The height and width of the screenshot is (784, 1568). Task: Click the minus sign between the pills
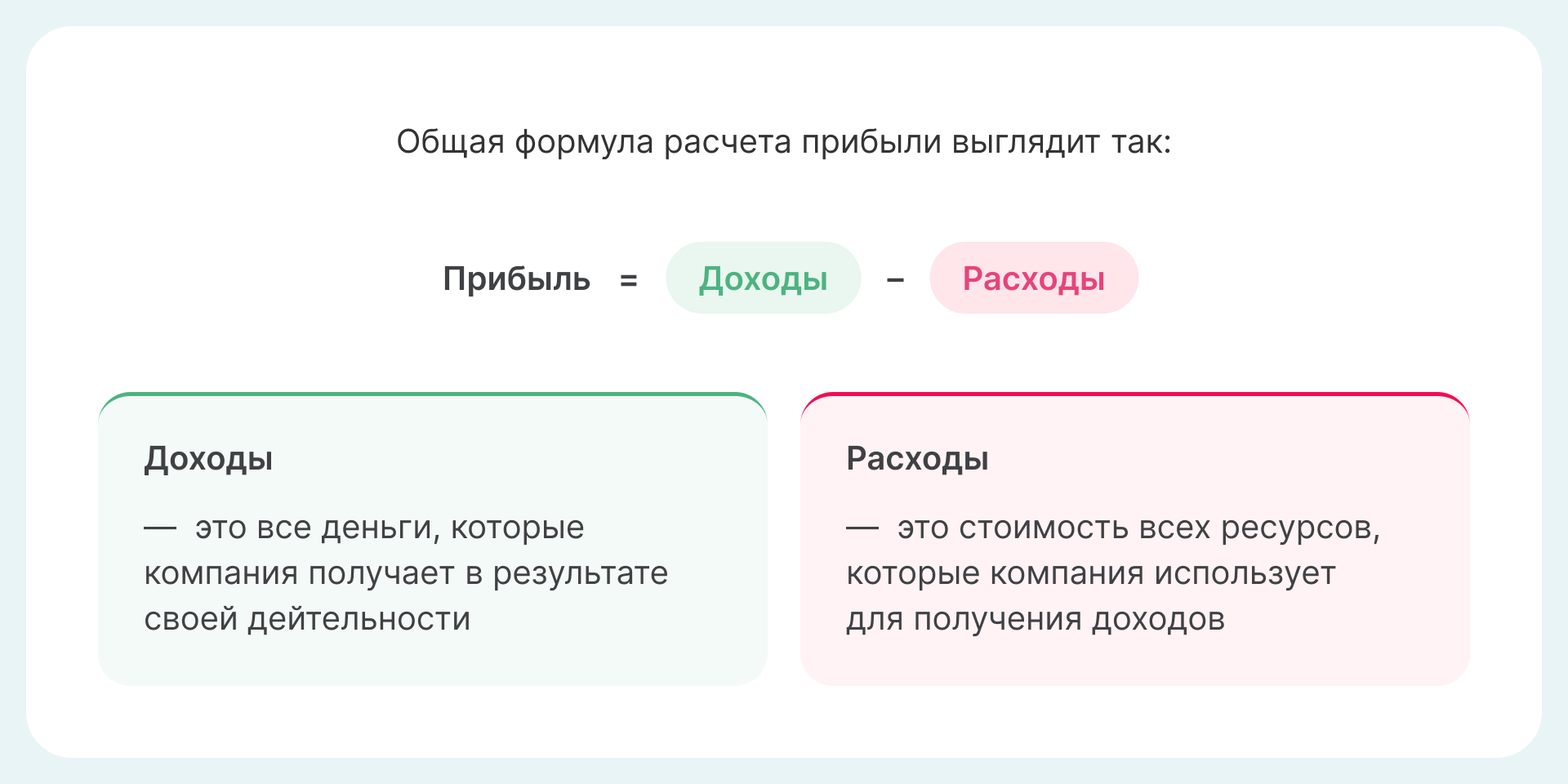895,281
